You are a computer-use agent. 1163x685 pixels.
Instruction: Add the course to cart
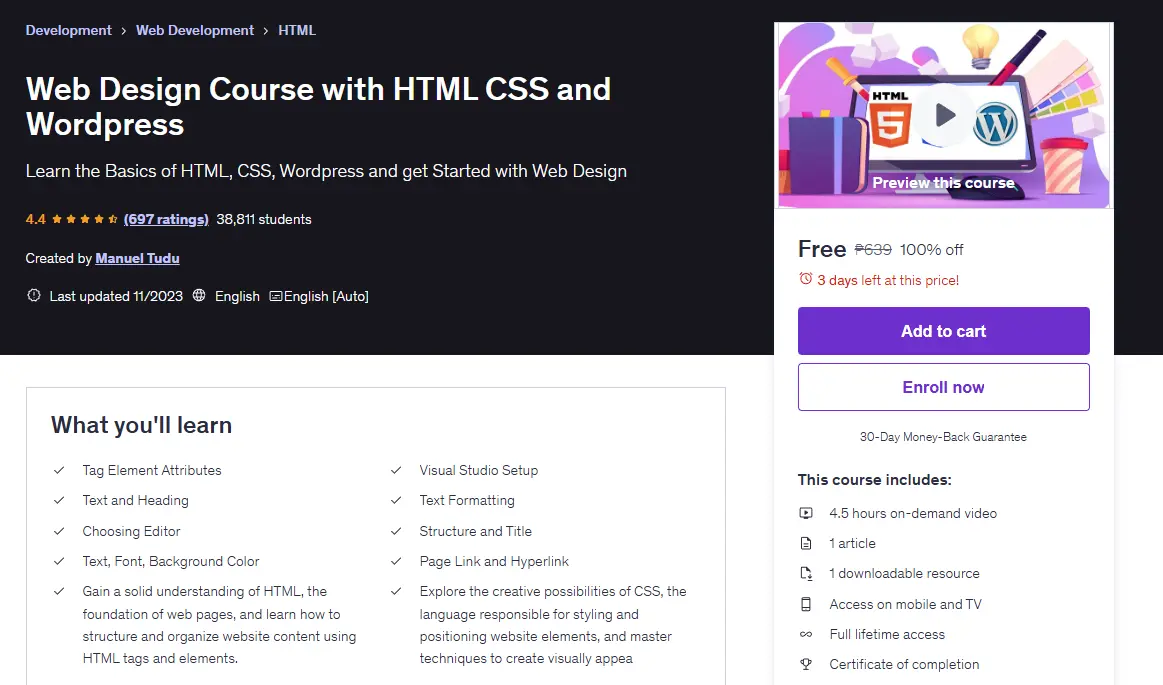[943, 331]
